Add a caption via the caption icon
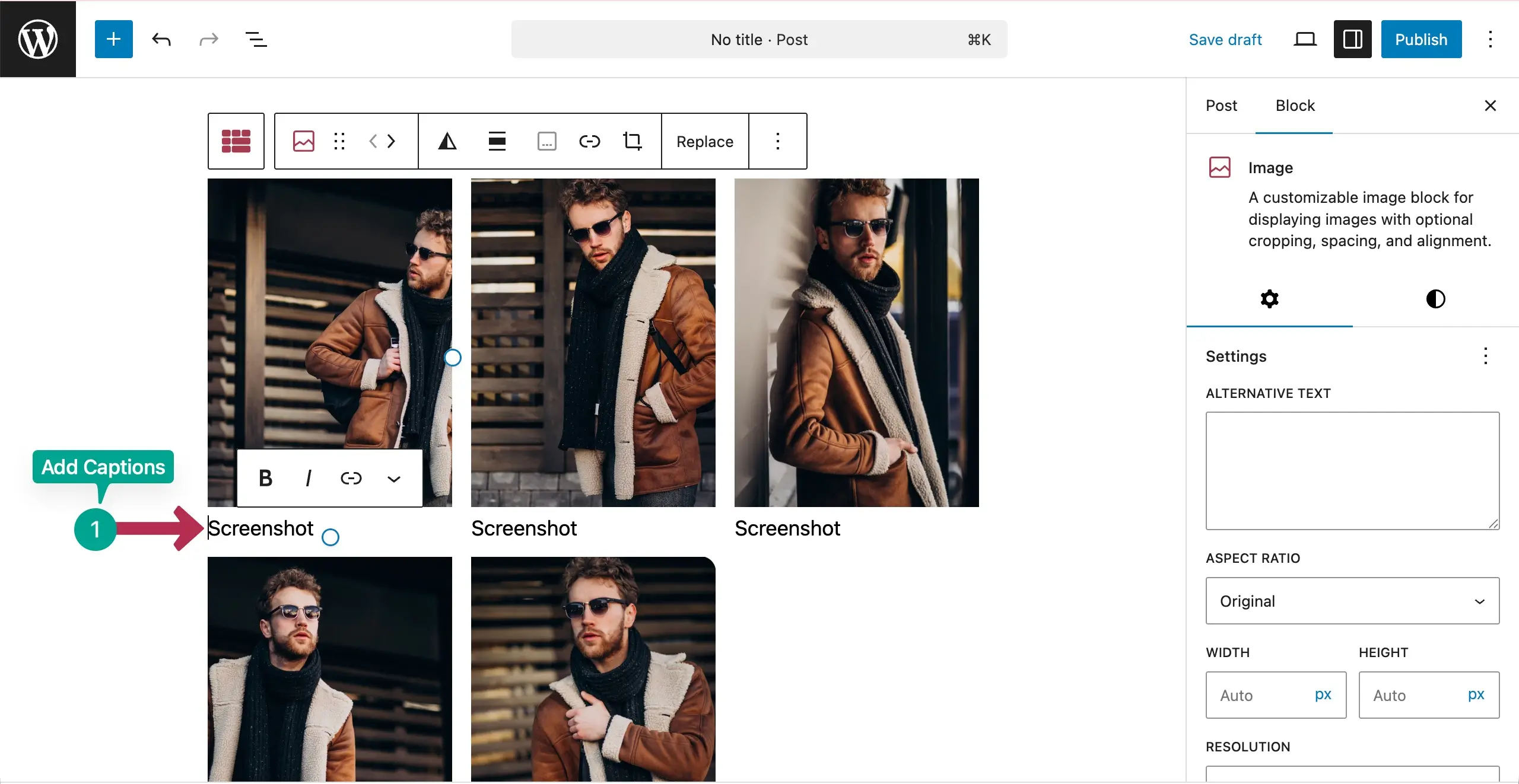Screen dimensions: 1519x784 (546, 141)
